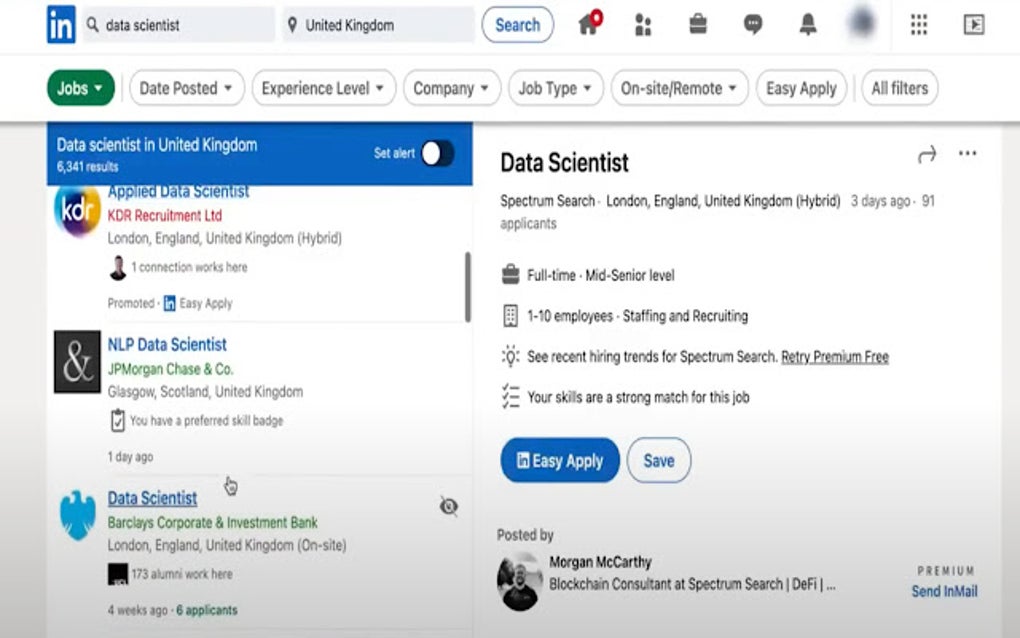The height and width of the screenshot is (638, 1020).
Task: Expand the Experience Level filter
Action: (323, 88)
